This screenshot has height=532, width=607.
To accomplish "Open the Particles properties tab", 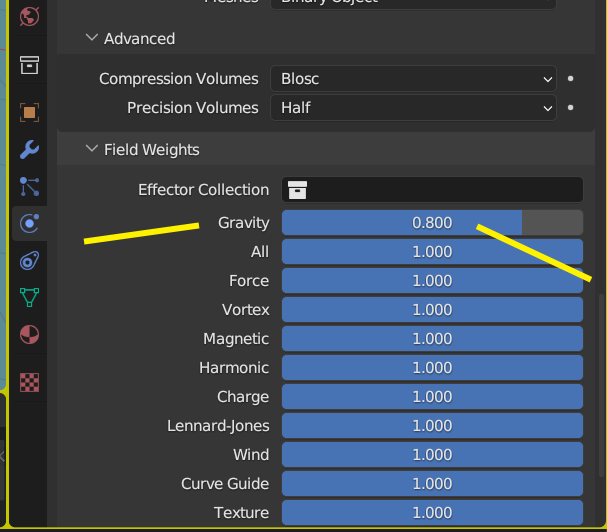I will click(29, 186).
